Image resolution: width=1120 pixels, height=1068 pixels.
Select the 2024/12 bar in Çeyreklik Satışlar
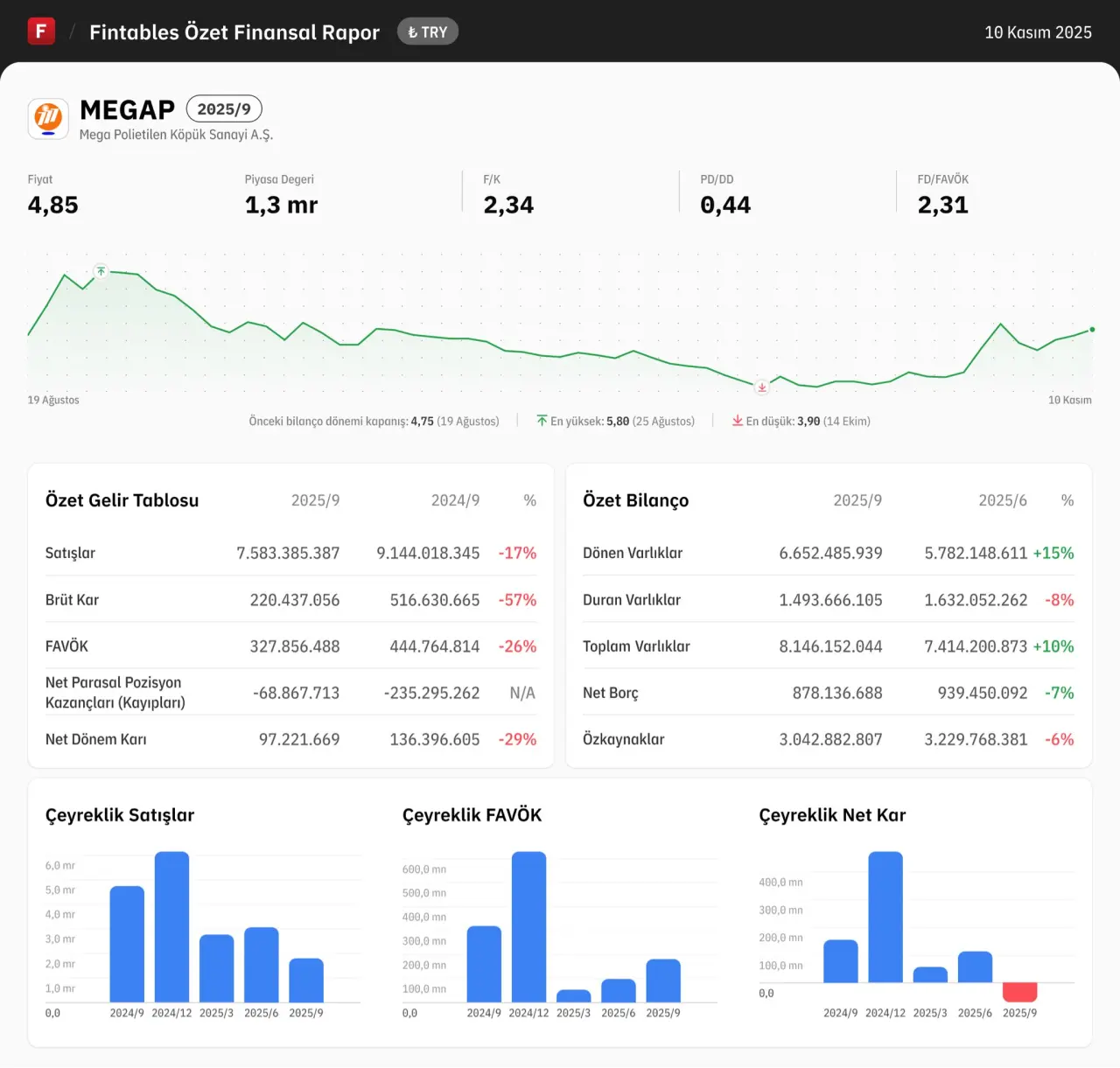point(171,927)
